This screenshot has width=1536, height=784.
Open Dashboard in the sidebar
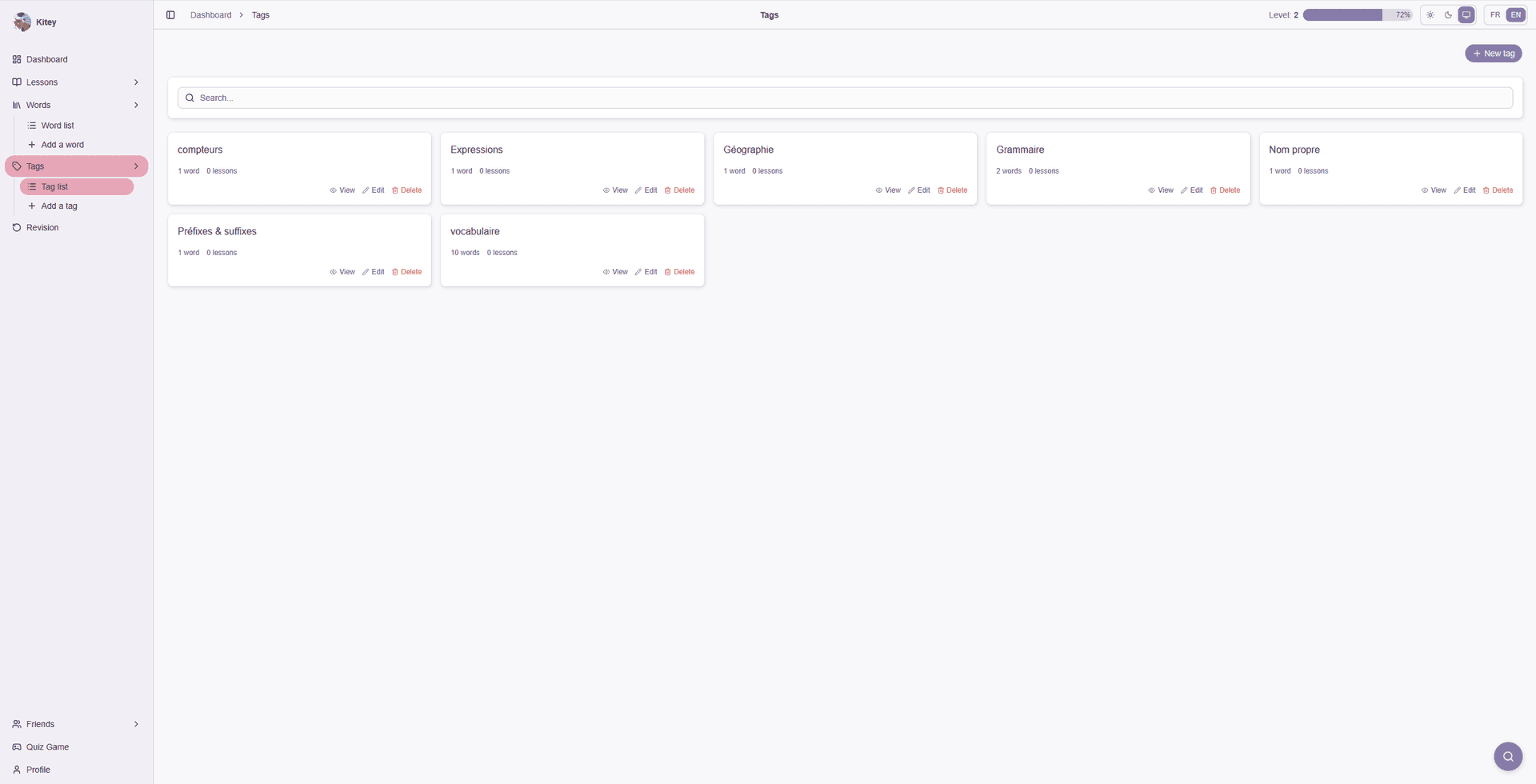tap(76, 59)
